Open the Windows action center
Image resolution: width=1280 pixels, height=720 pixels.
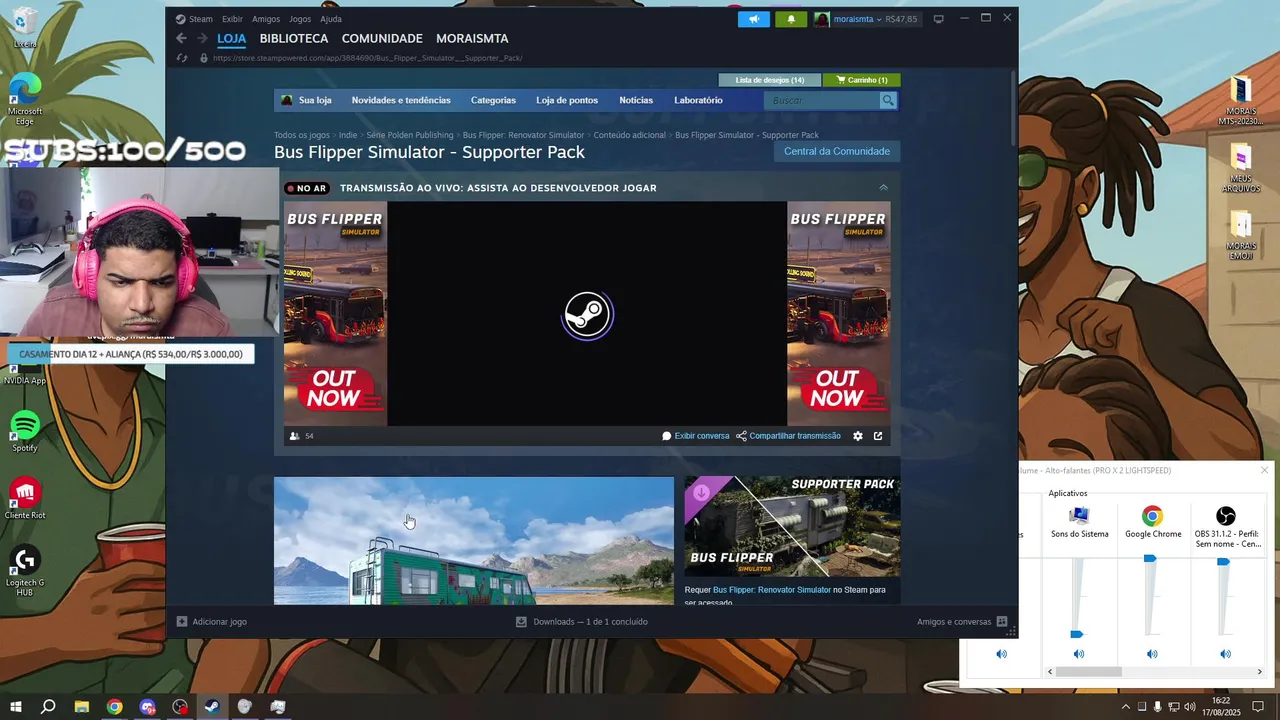click(x=1258, y=707)
